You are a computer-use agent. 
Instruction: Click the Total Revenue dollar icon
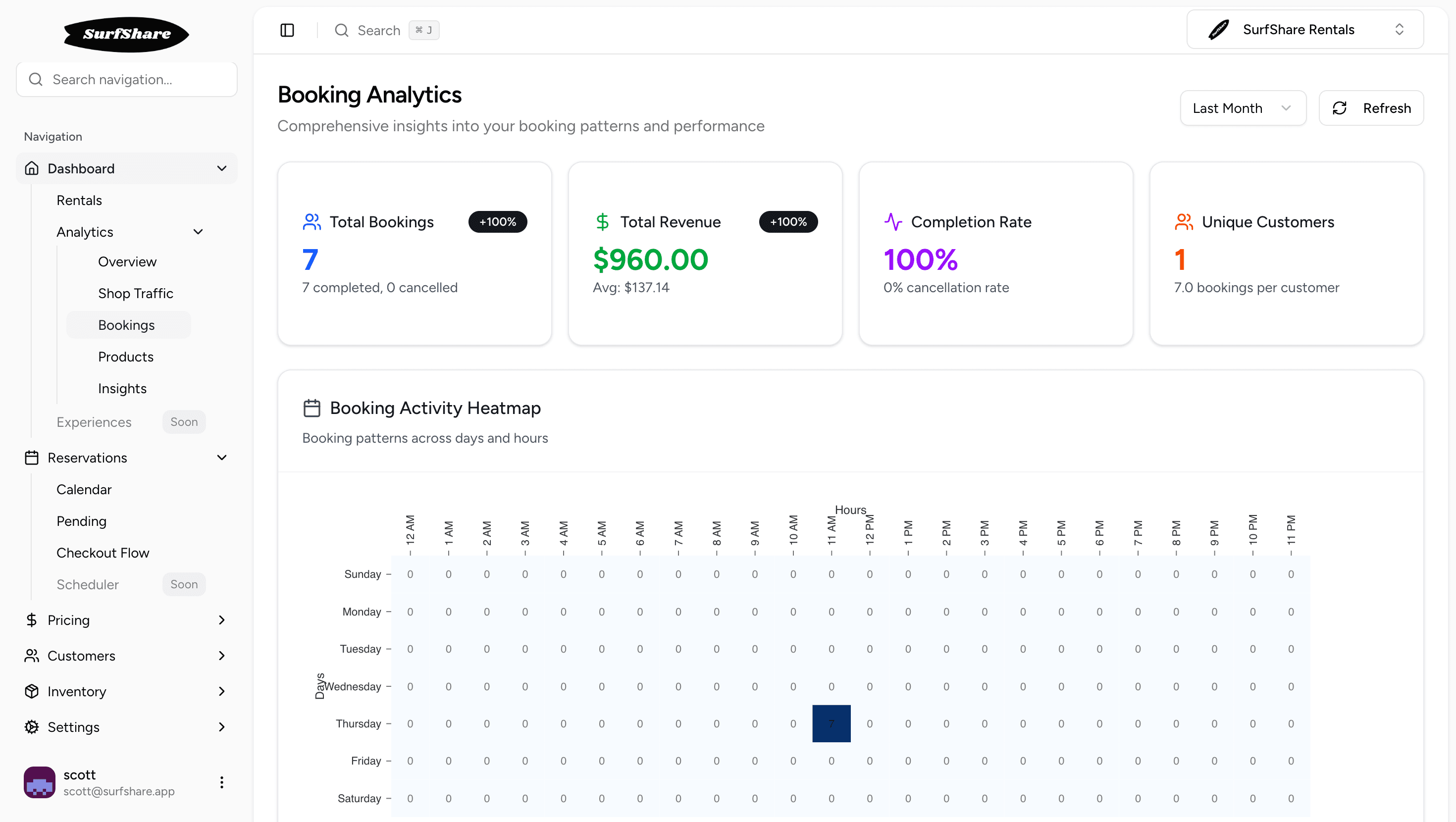(x=602, y=222)
